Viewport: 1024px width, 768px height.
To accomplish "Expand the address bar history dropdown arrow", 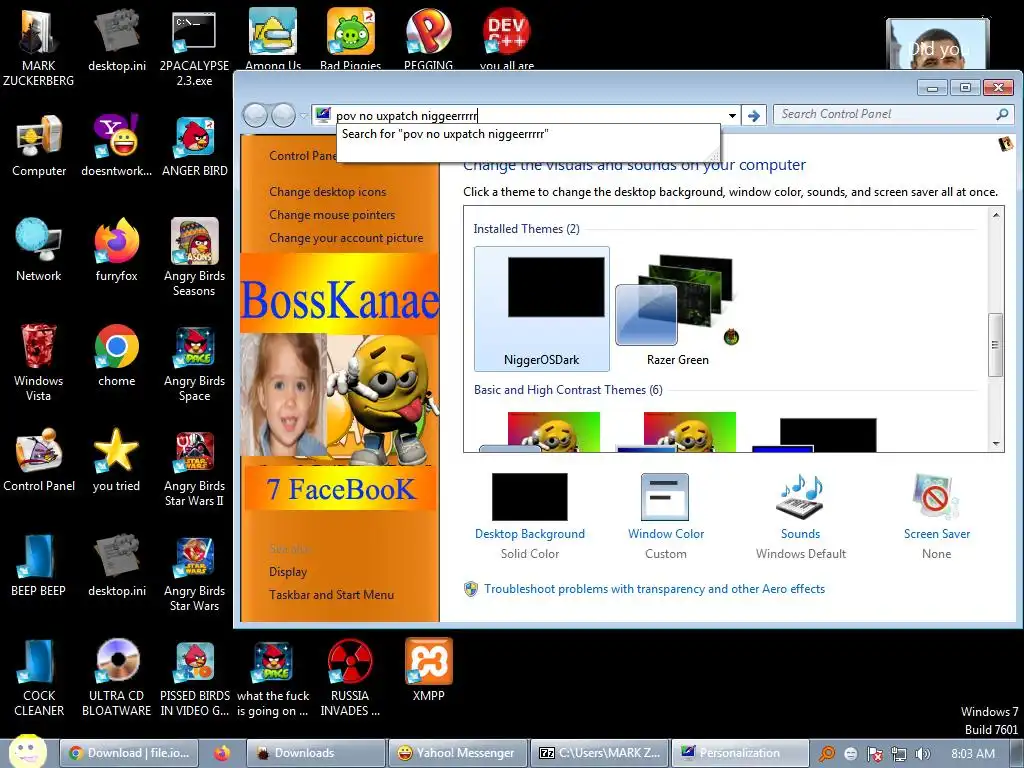I will tap(732, 116).
